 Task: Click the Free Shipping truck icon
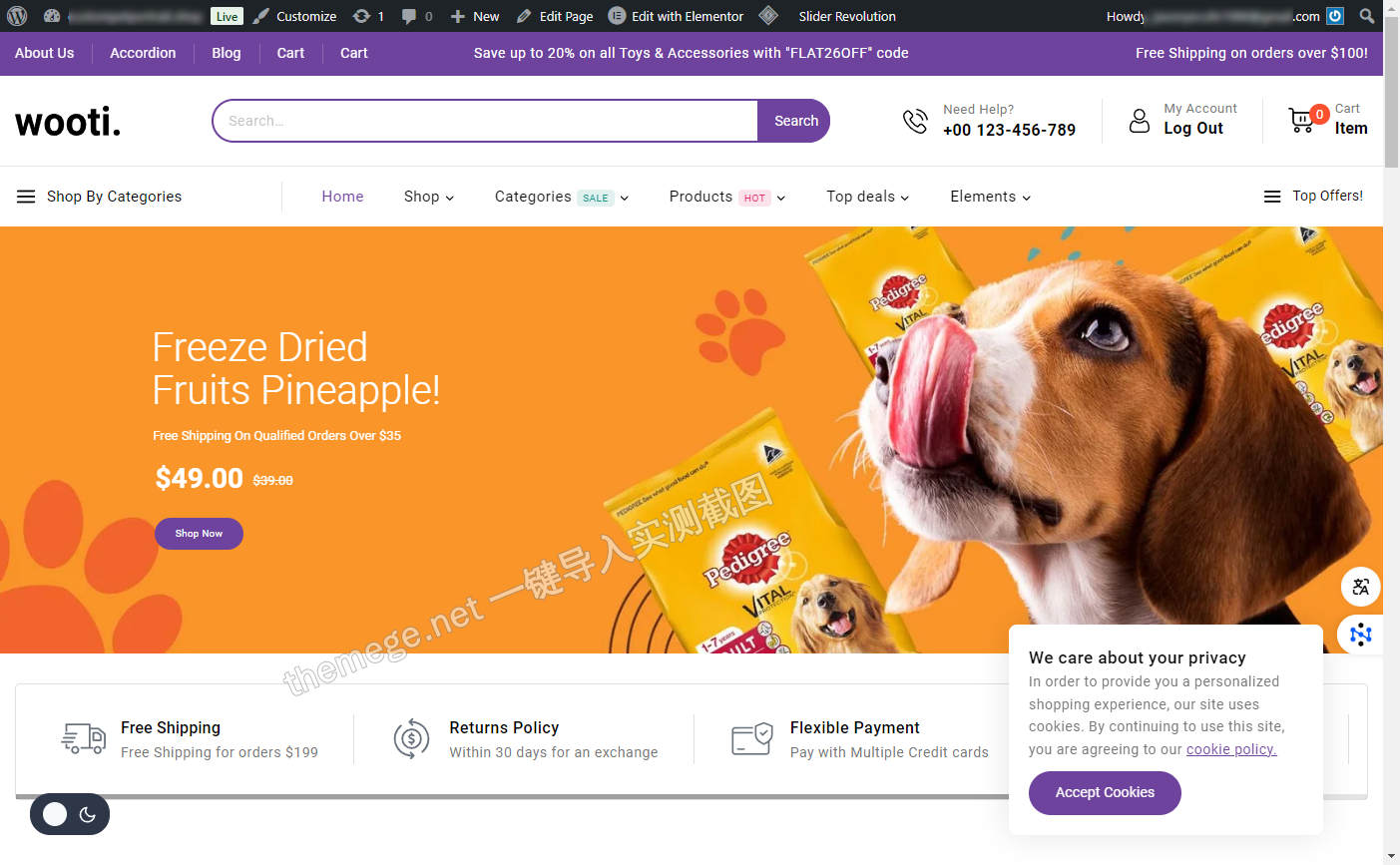click(x=84, y=738)
